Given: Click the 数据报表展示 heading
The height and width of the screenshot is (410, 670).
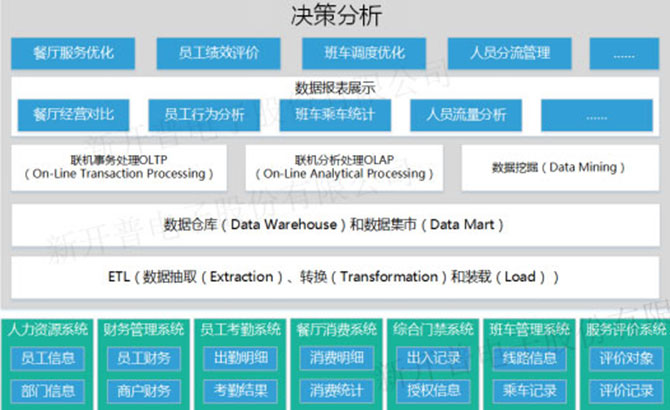Looking at the screenshot, I should pyautogui.click(x=335, y=88).
